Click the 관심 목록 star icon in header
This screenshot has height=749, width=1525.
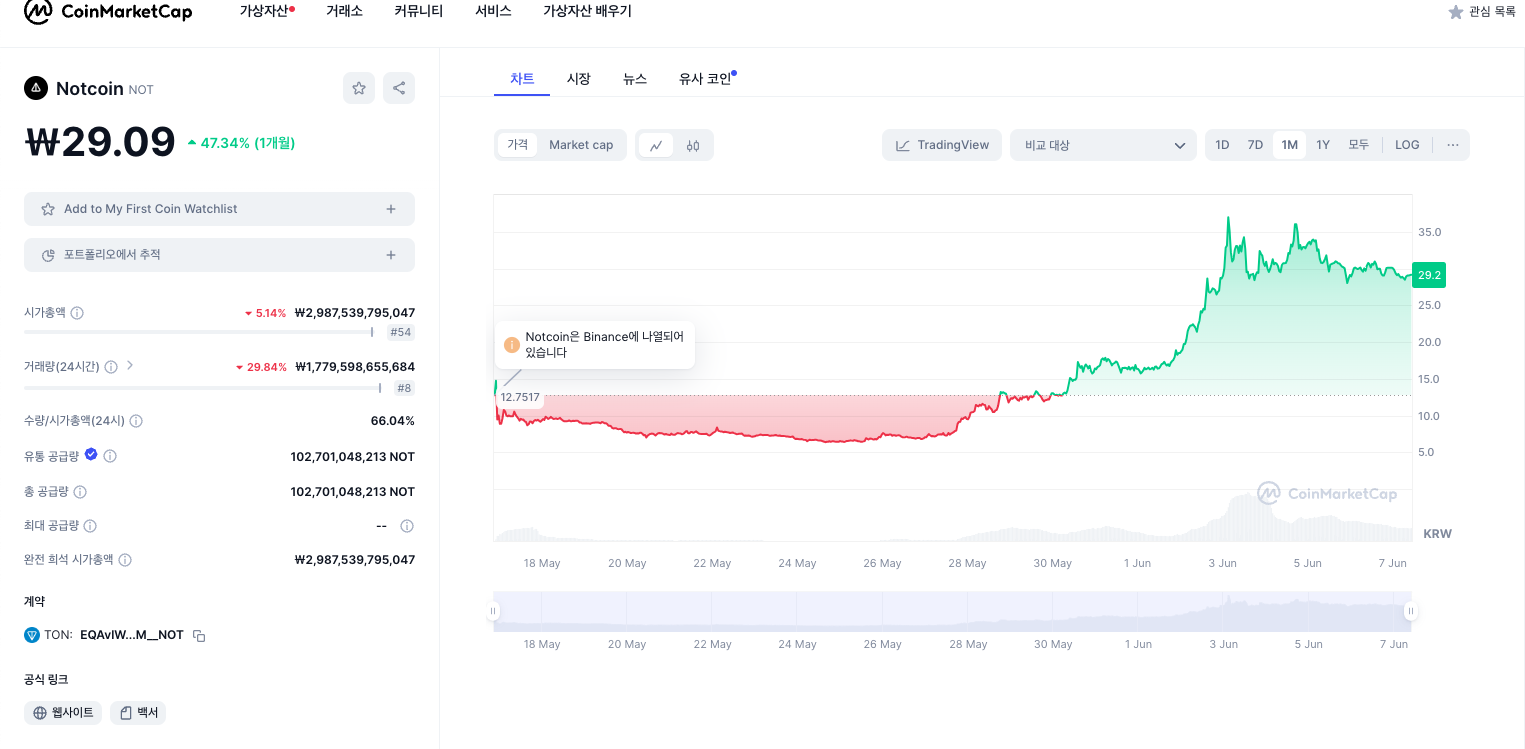pyautogui.click(x=1456, y=12)
